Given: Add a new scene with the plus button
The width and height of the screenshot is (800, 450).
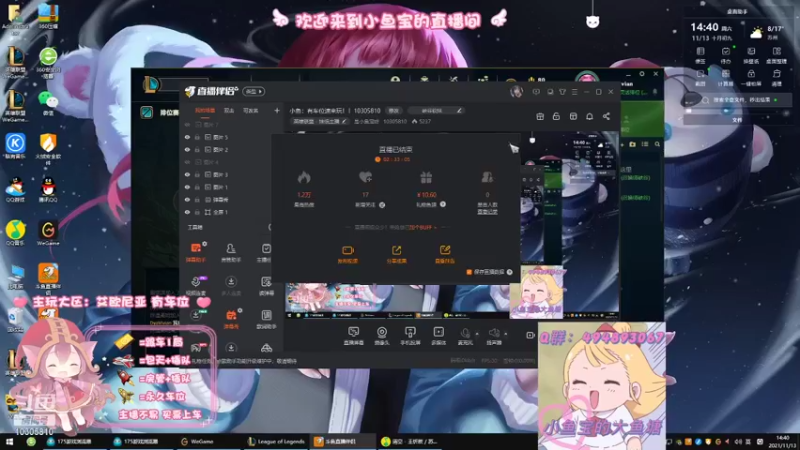Looking at the screenshot, I should pyautogui.click(x=277, y=110).
